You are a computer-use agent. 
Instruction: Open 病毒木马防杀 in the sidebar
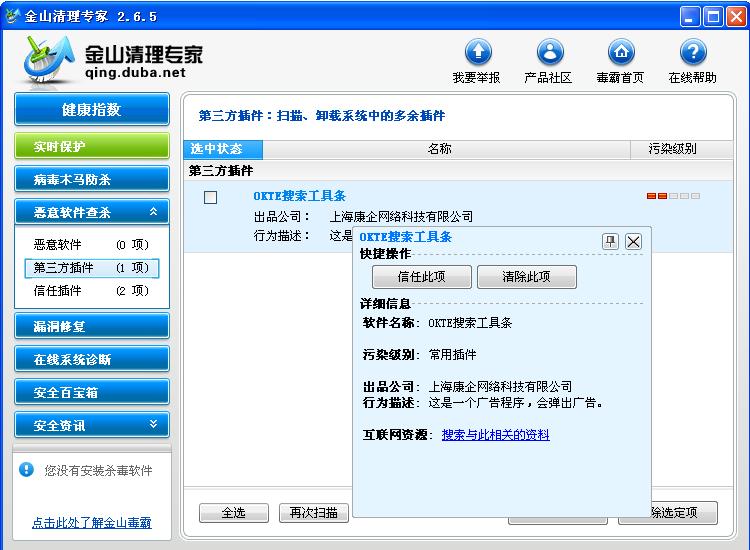pos(92,179)
